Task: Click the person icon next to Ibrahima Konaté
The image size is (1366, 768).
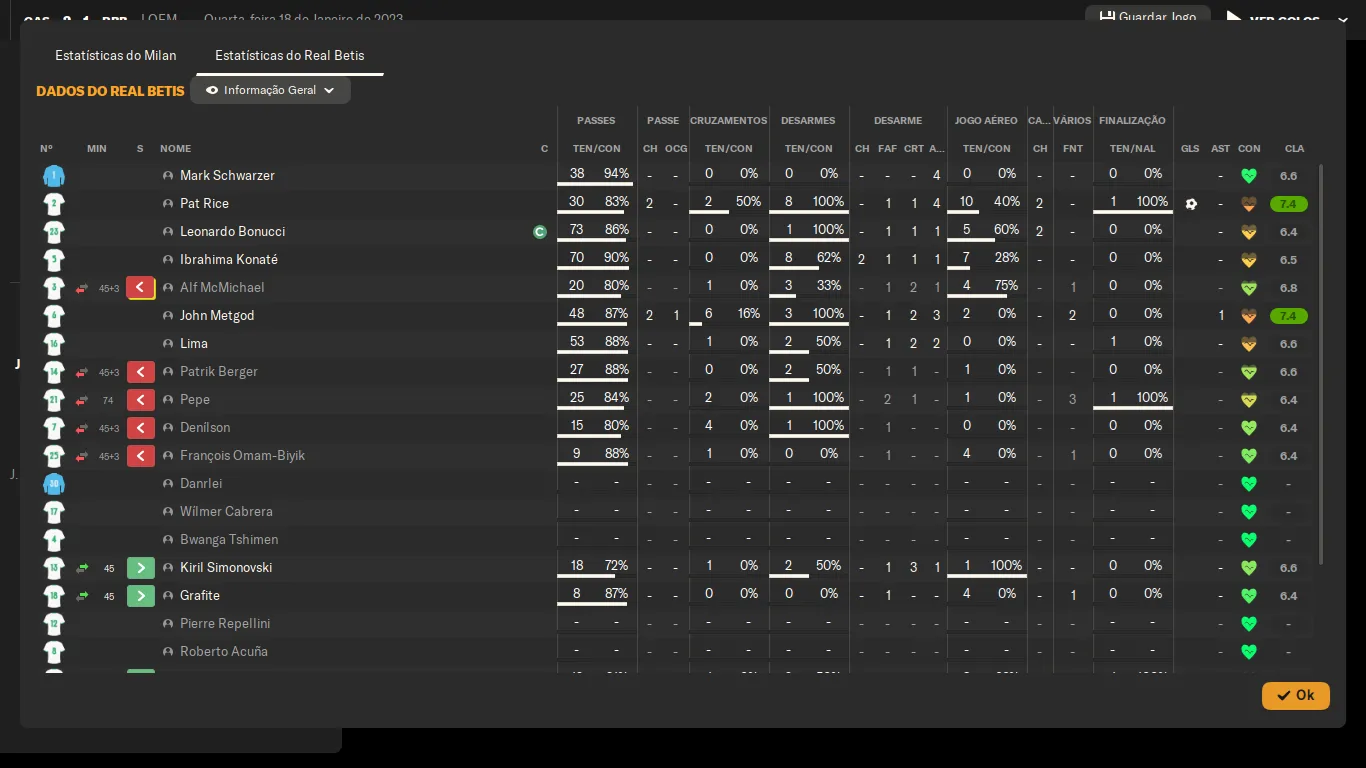Action: click(x=168, y=260)
